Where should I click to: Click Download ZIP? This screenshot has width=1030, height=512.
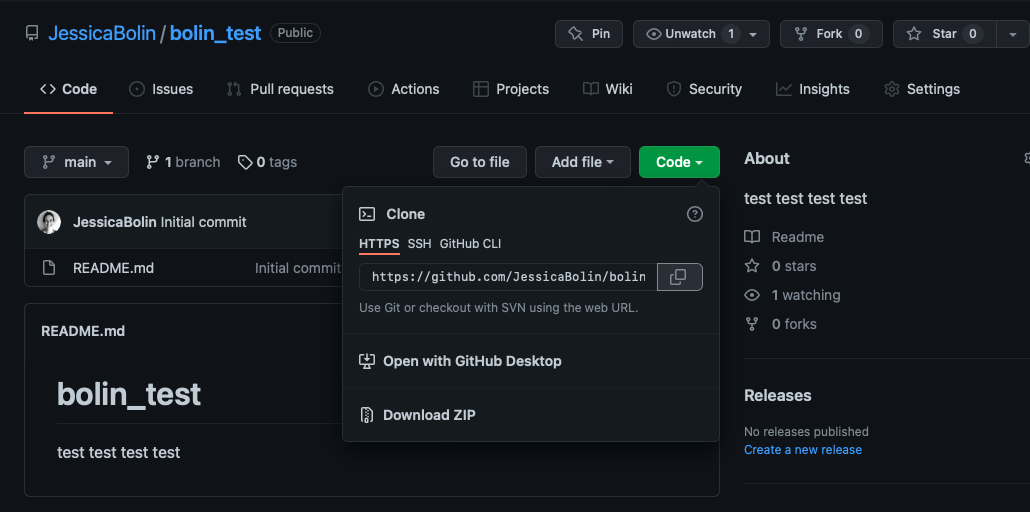[x=429, y=415]
